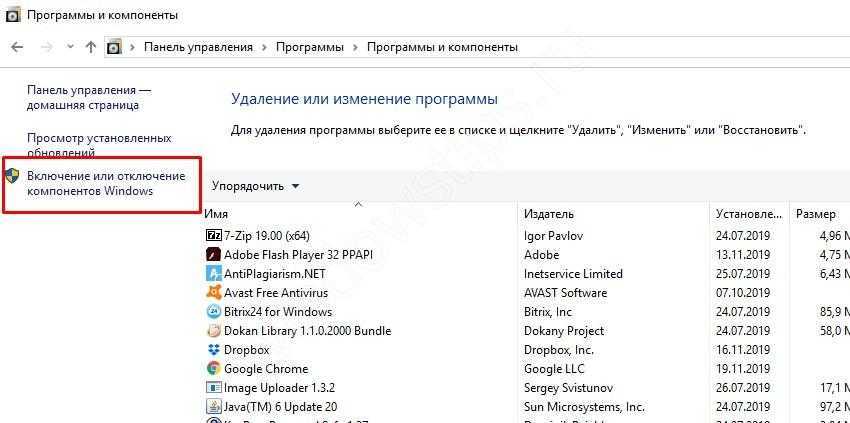Click publisher Sergey Svistunov cell
This screenshot has height=423, width=850.
pyautogui.click(x=569, y=388)
